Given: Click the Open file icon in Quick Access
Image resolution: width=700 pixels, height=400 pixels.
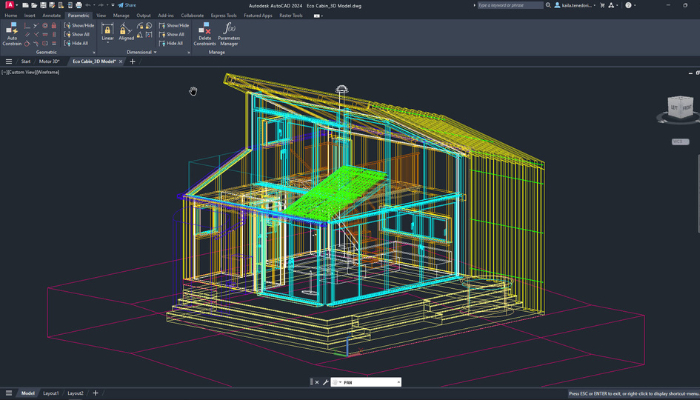Looking at the screenshot, I should [x=34, y=5].
